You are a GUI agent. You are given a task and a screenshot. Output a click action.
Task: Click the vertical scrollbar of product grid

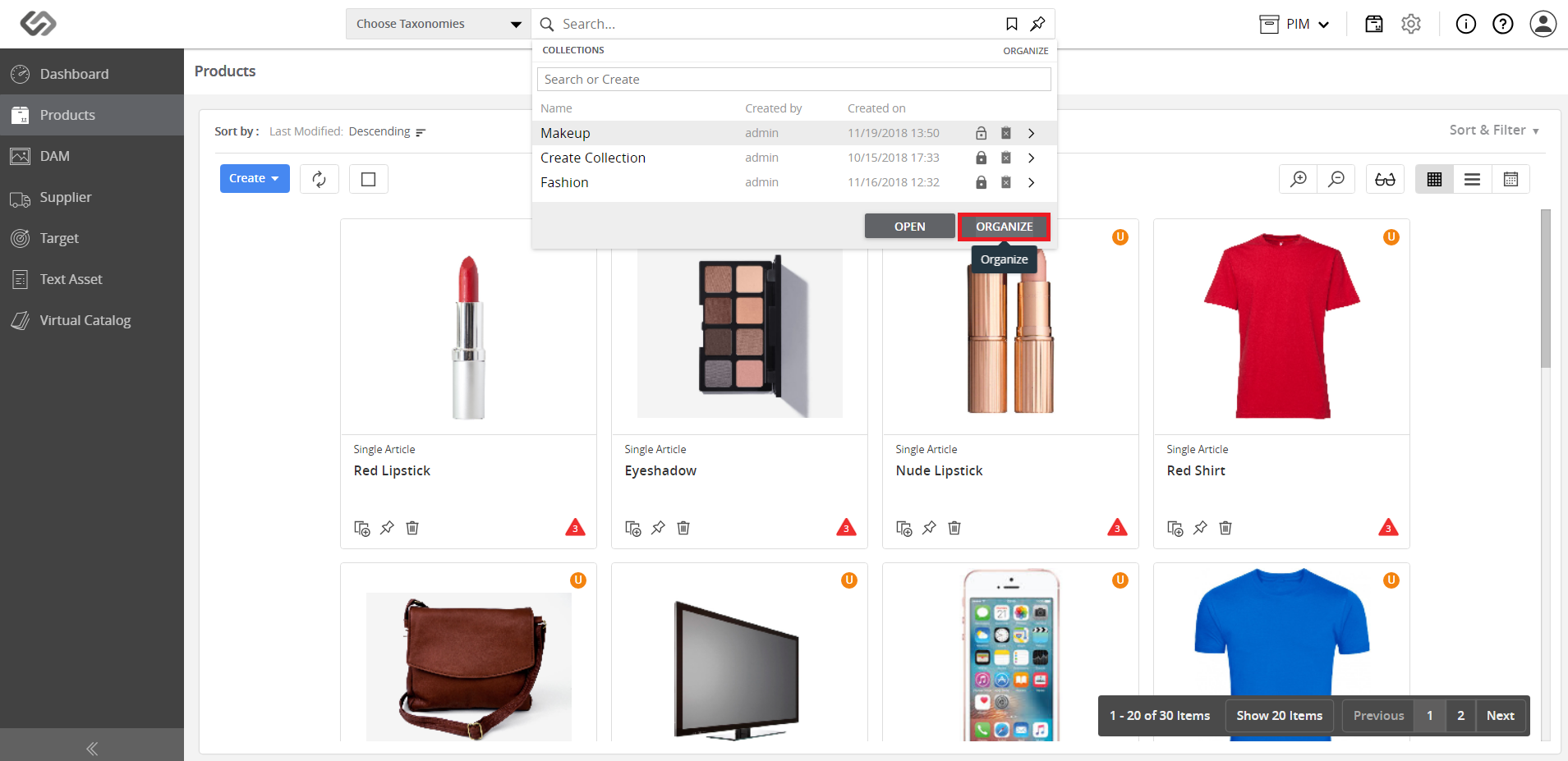[x=1546, y=288]
